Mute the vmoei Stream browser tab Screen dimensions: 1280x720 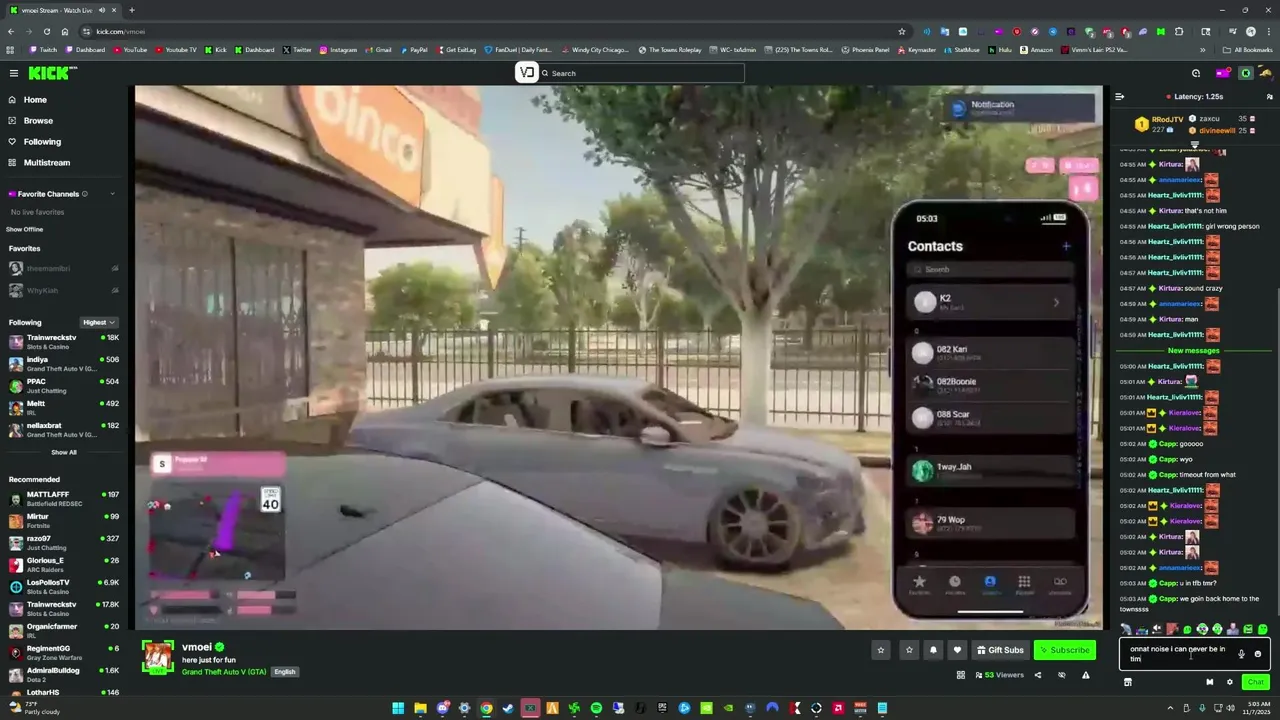(x=101, y=10)
